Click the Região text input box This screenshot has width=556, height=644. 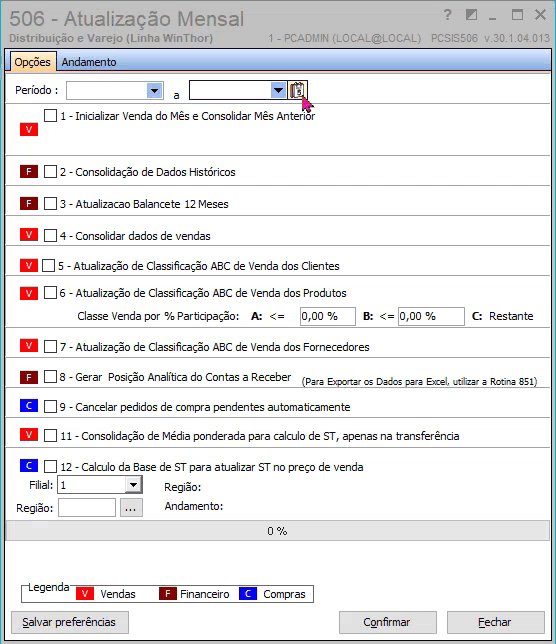87,508
